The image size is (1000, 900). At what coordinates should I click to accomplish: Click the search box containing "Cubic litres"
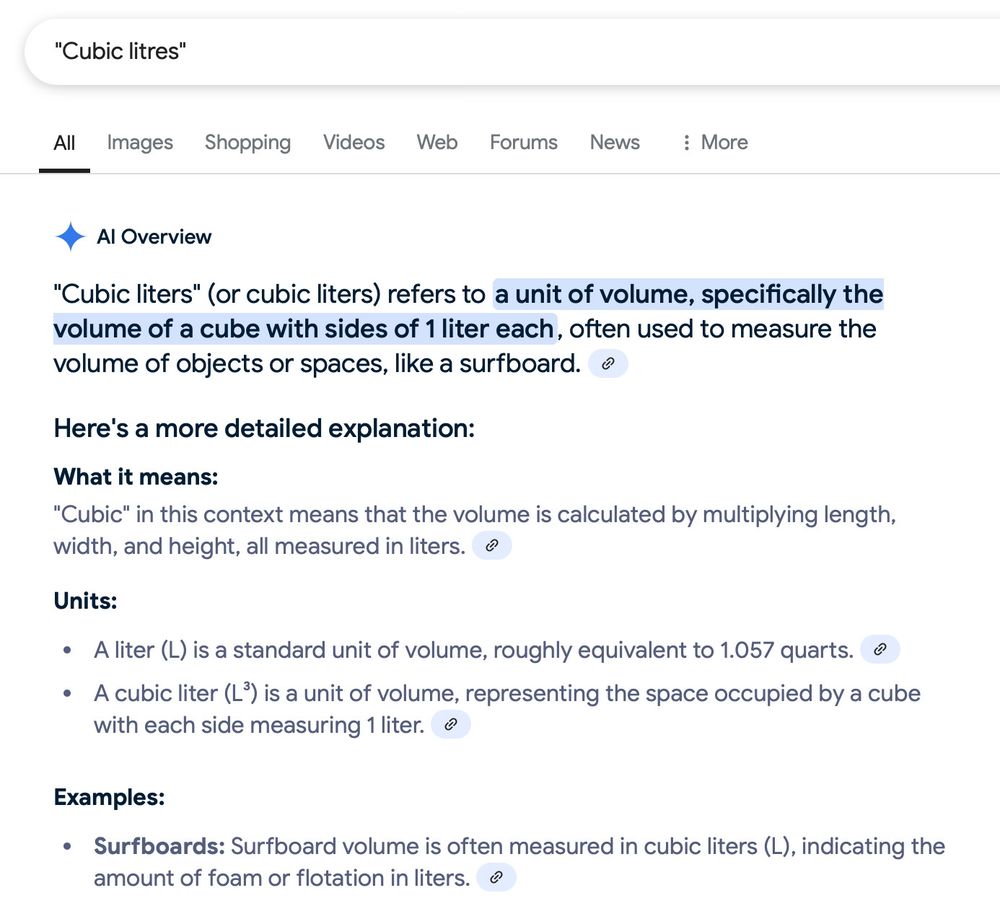pyautogui.click(x=511, y=51)
